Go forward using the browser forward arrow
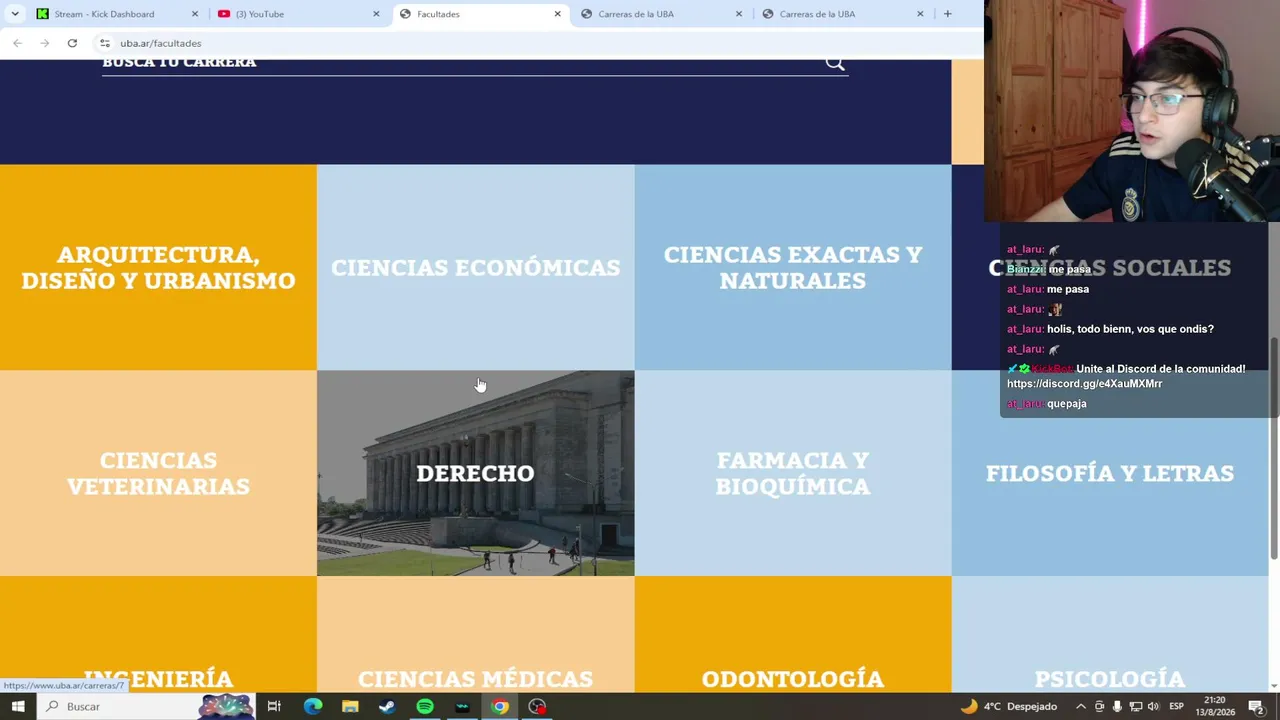The width and height of the screenshot is (1280, 720). pos(44,43)
